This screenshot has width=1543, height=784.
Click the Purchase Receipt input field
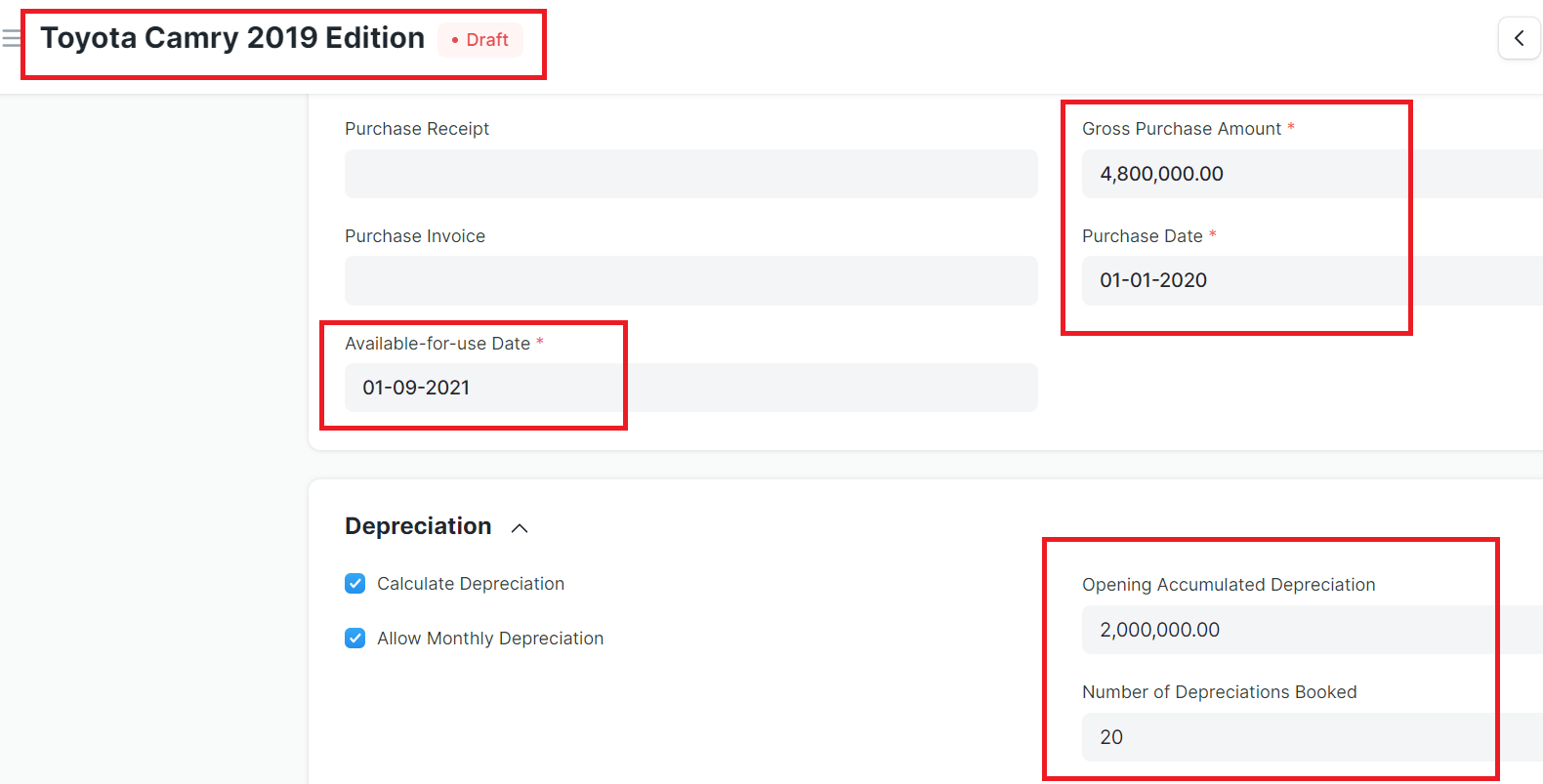[x=690, y=174]
